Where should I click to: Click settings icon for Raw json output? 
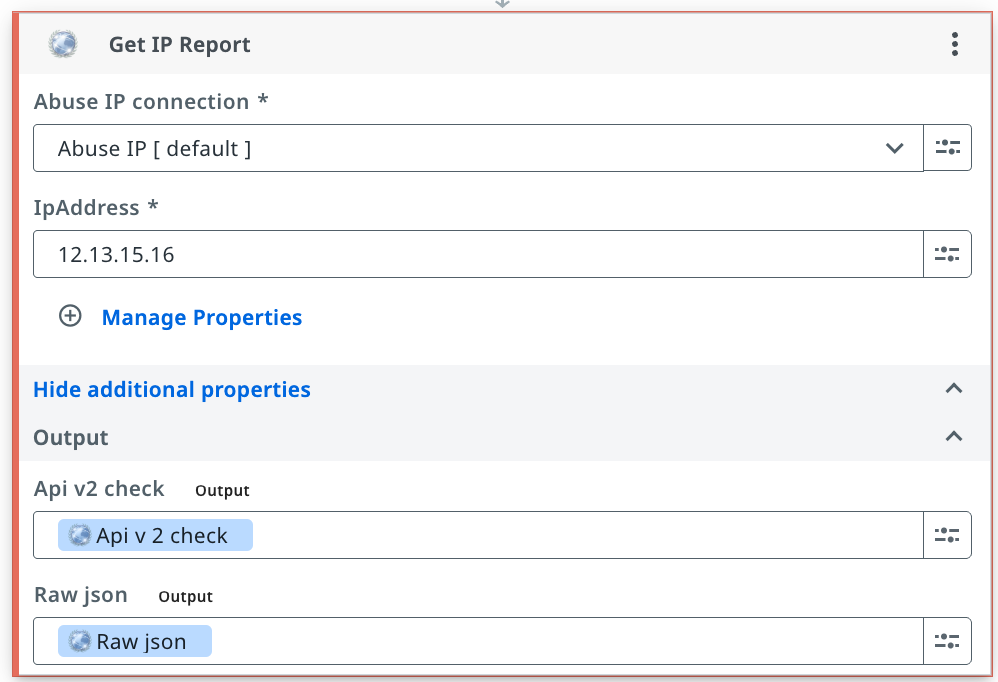click(947, 641)
